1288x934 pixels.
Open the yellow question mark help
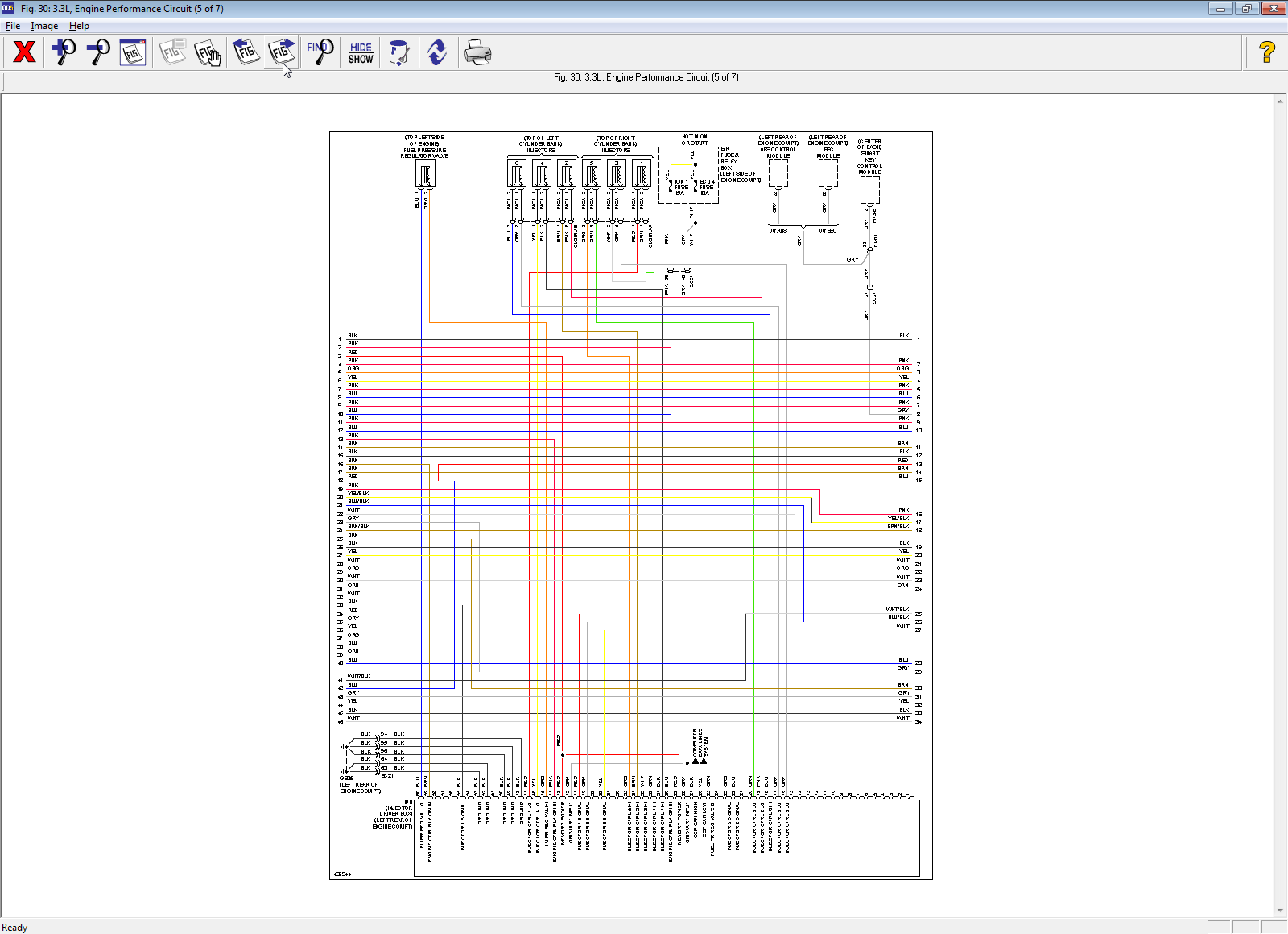tap(1266, 52)
